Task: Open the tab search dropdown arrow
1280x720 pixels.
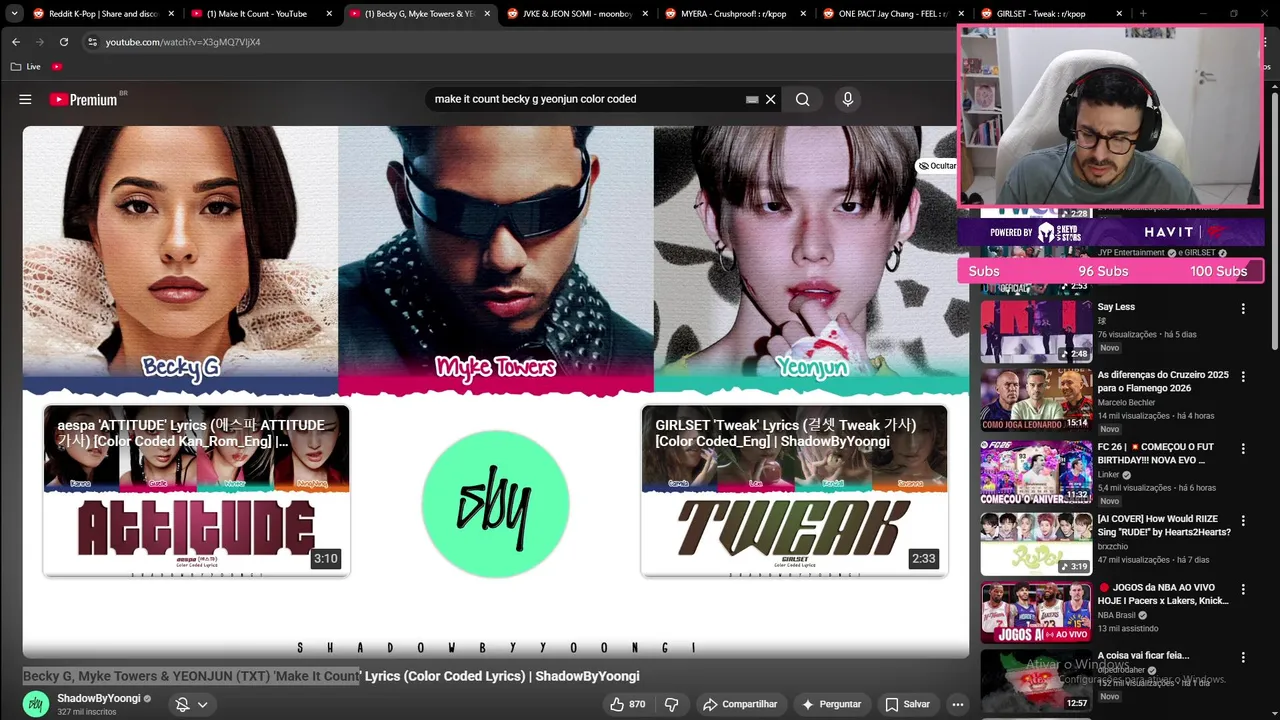Action: pyautogui.click(x=14, y=14)
